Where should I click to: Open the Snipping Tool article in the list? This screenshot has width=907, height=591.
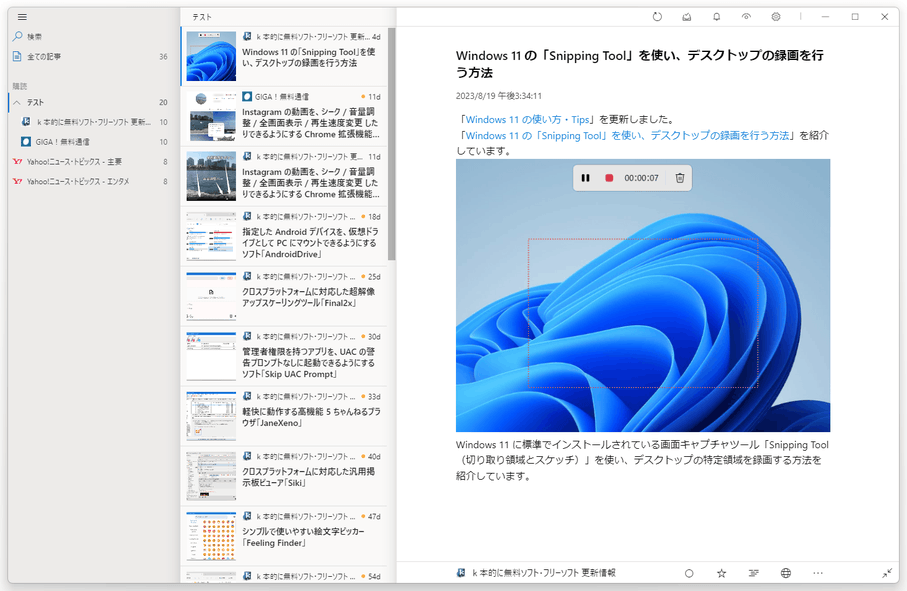point(283,56)
